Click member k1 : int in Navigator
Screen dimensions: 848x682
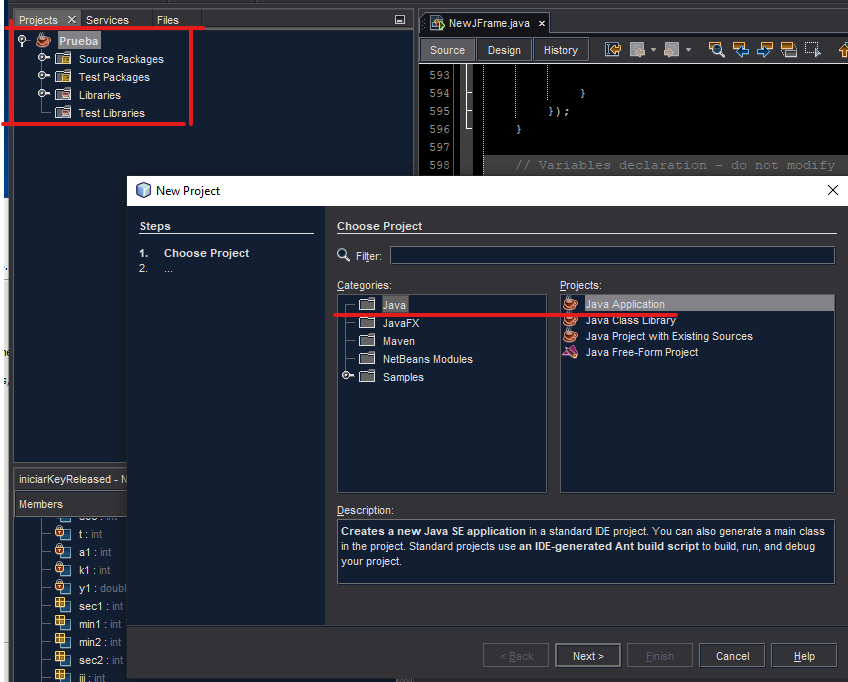click(94, 570)
